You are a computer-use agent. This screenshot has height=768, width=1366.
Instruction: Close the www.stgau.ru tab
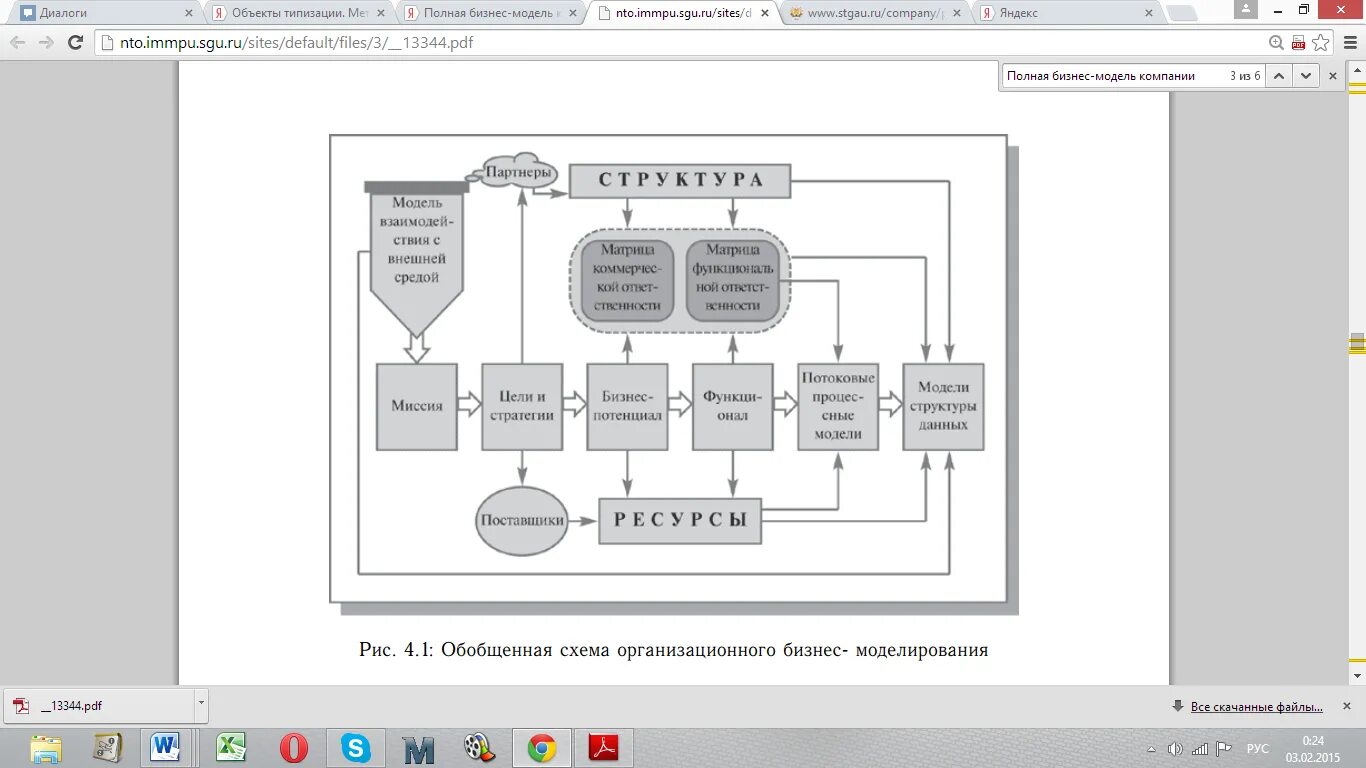pyautogui.click(x=958, y=13)
